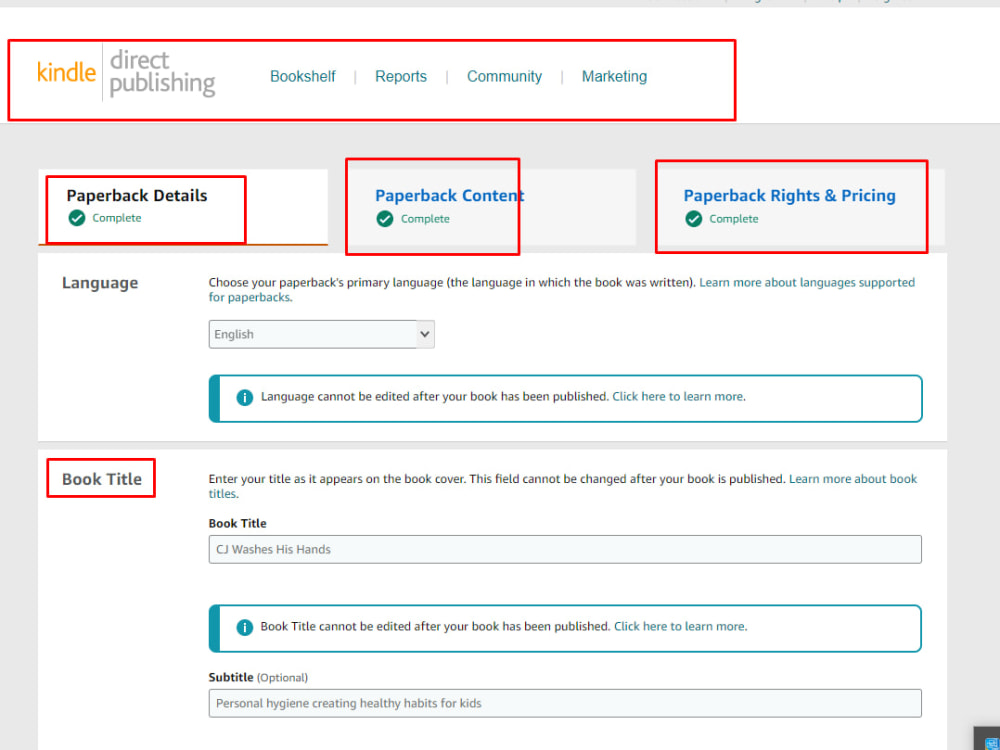Click the language dropdown arrow
This screenshot has width=1000, height=750.
(425, 334)
